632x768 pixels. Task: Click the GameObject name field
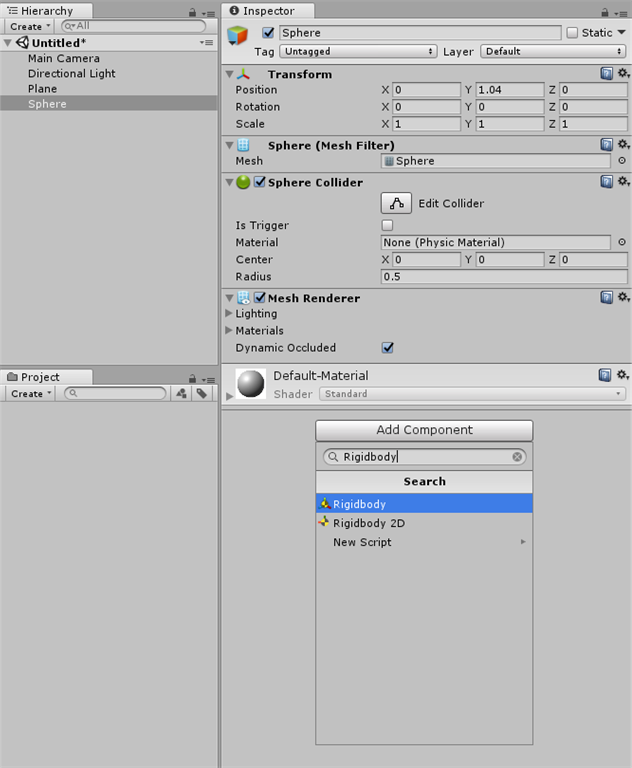click(420, 32)
